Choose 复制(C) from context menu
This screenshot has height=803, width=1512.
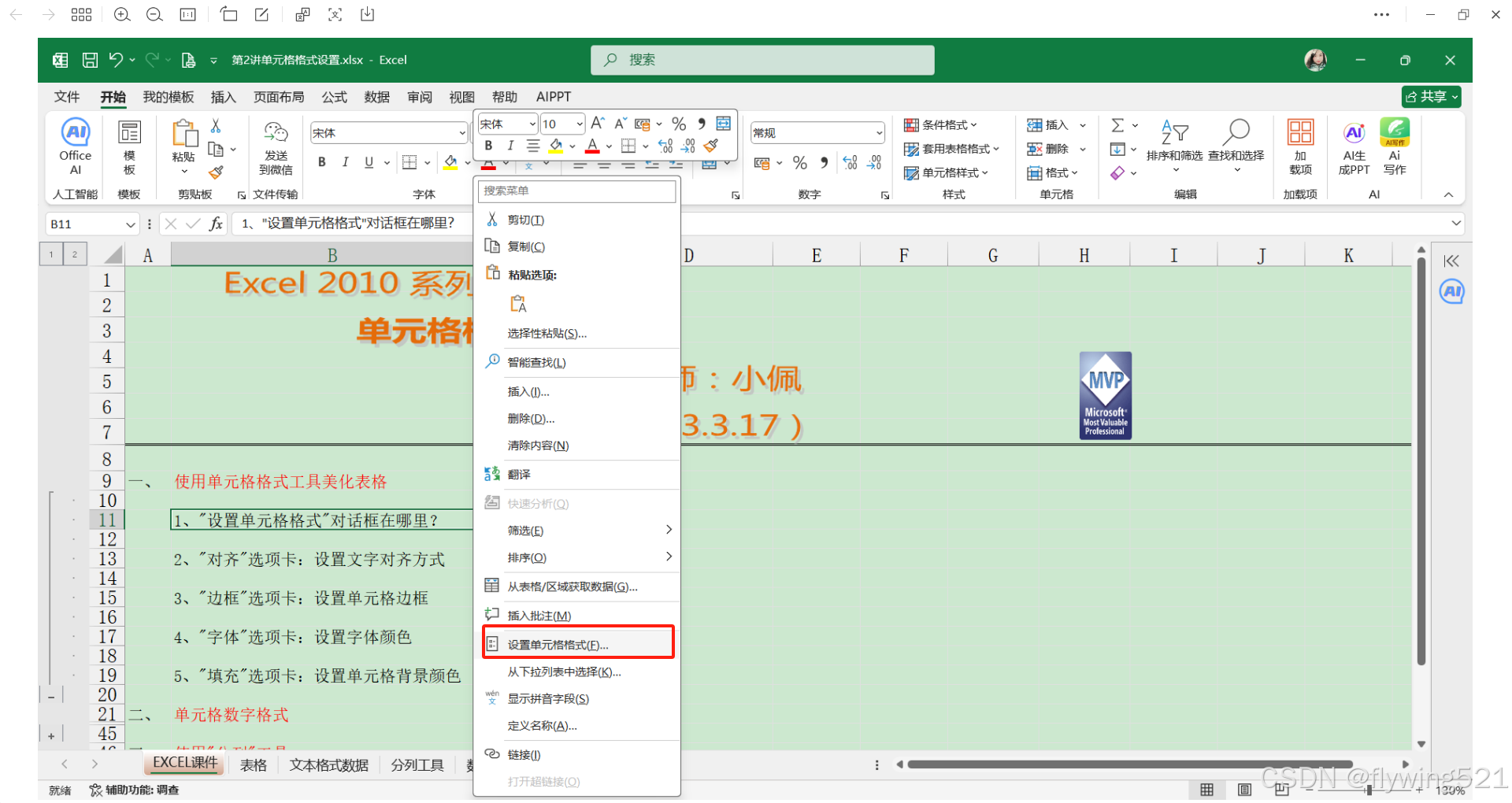[x=577, y=246]
